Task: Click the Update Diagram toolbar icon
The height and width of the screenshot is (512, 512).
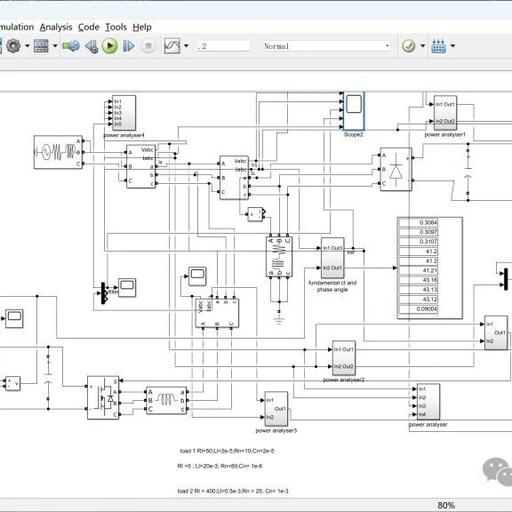Action: tap(71, 46)
